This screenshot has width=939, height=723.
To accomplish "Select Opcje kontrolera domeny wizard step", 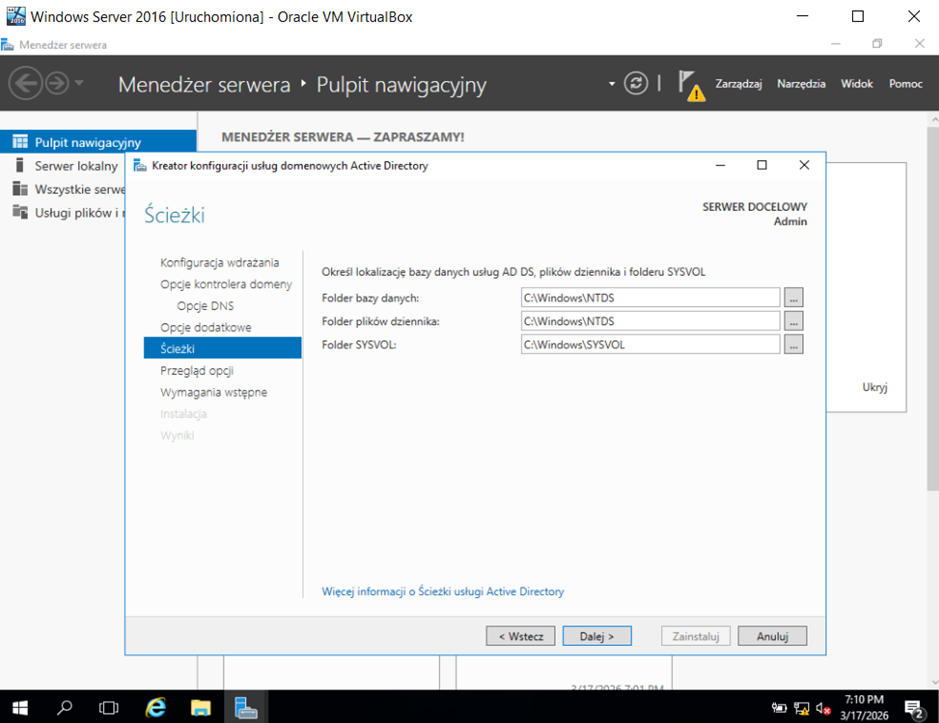I will [x=226, y=284].
